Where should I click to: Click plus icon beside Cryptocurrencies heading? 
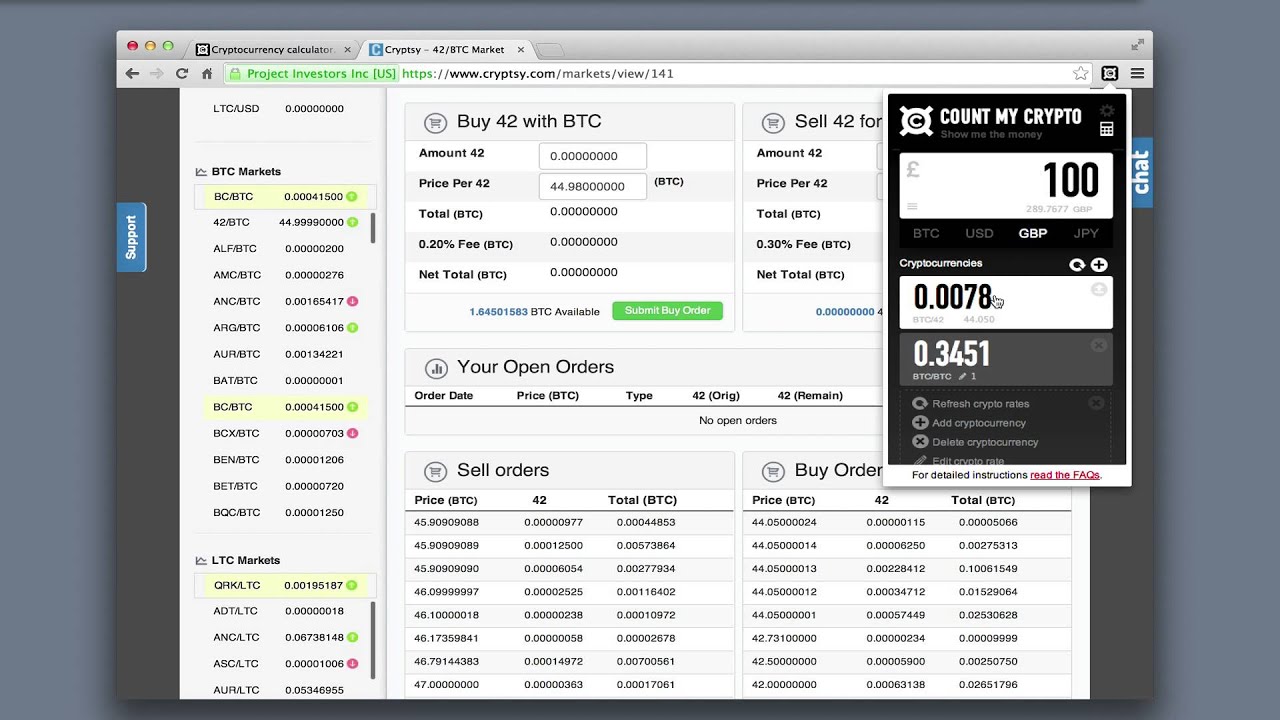click(x=1099, y=265)
